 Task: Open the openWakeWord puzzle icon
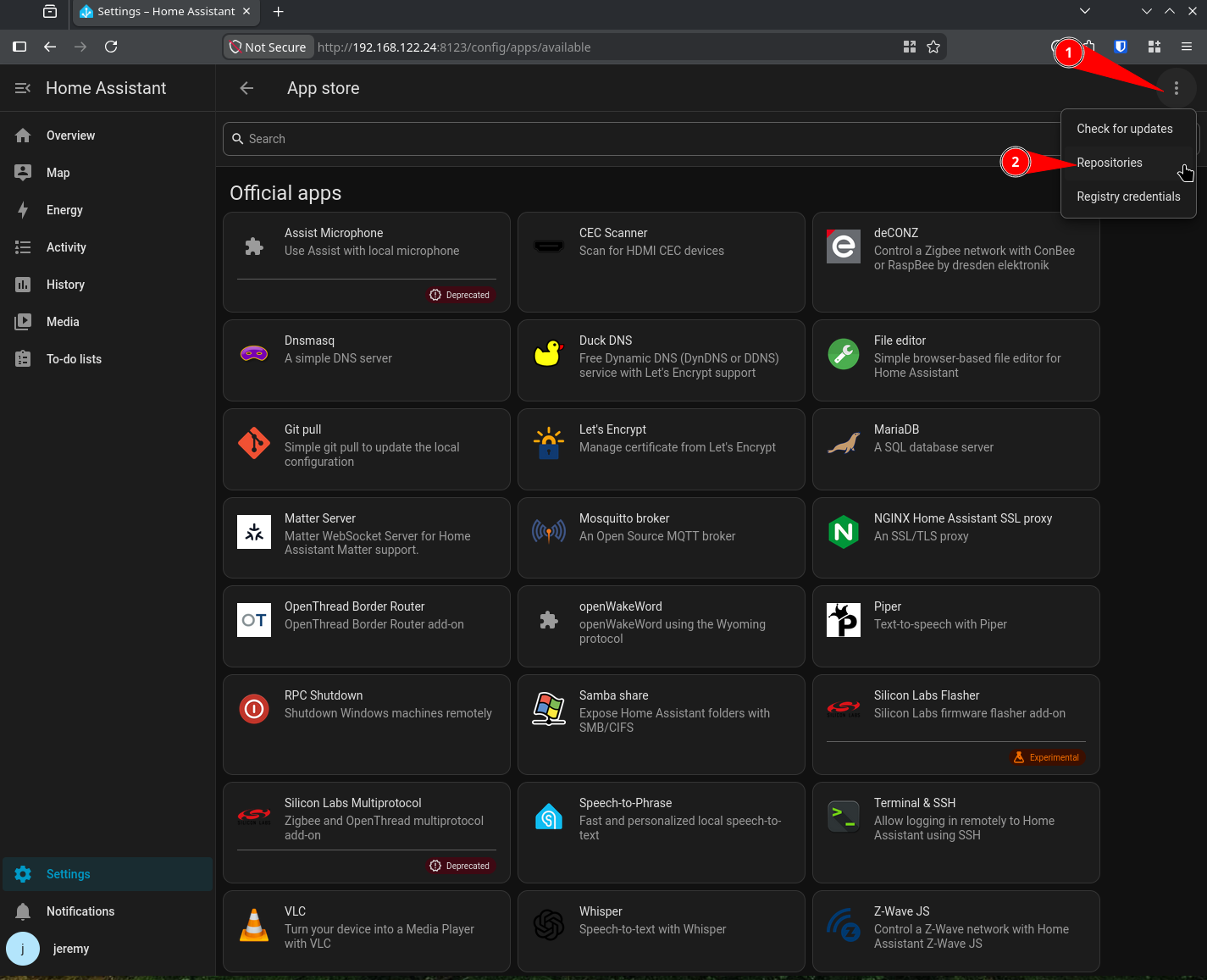pos(549,620)
